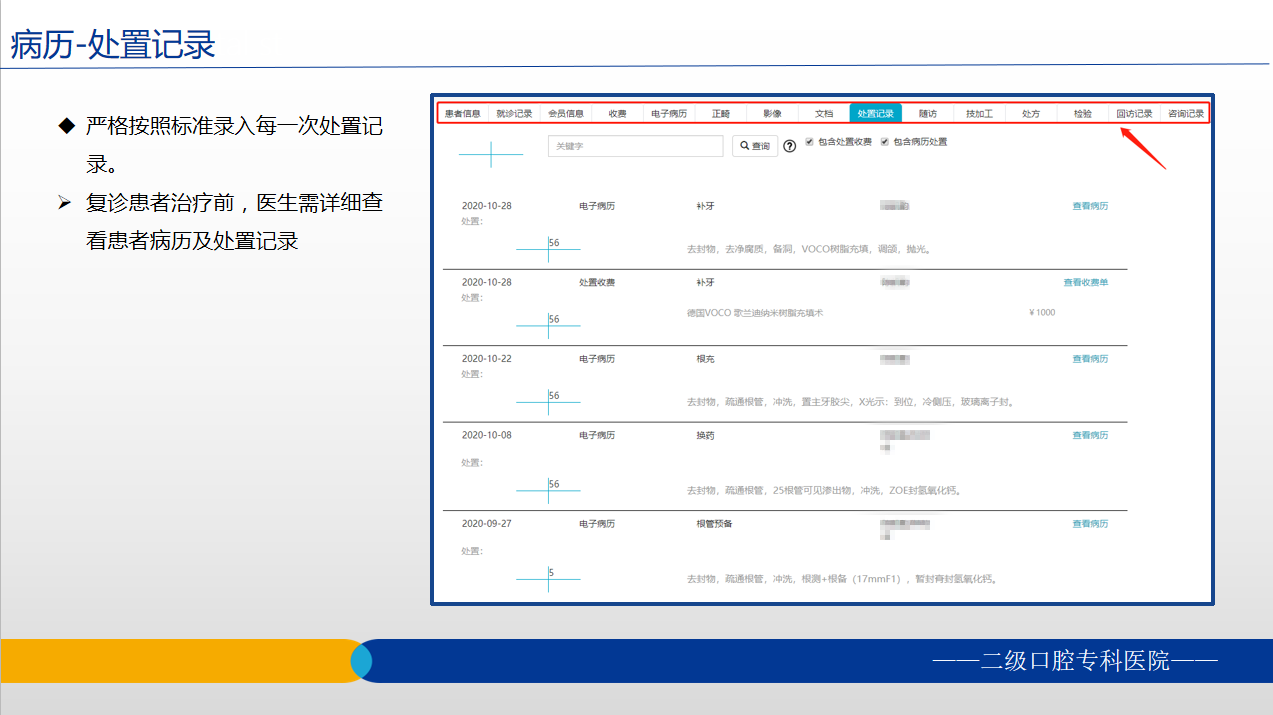The height and width of the screenshot is (715, 1273).
Task: Select the 会员信息 tab
Action: tap(565, 112)
